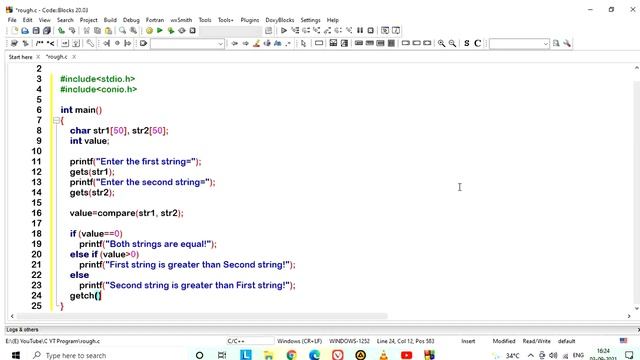Click the wrench options icon
Screen dimensions: 640x360
[567, 43]
